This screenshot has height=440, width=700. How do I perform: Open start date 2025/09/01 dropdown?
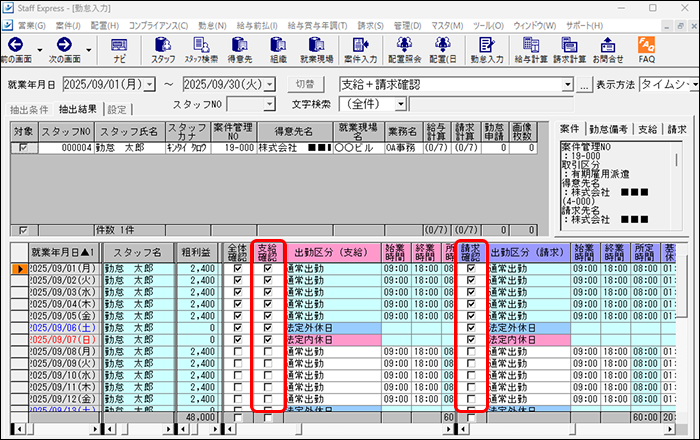coord(150,84)
